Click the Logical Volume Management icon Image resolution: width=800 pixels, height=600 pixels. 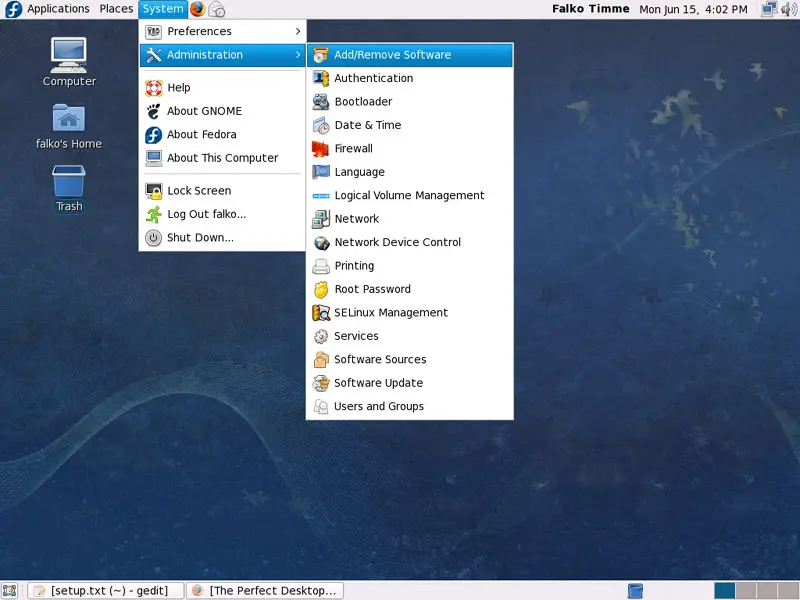click(321, 195)
